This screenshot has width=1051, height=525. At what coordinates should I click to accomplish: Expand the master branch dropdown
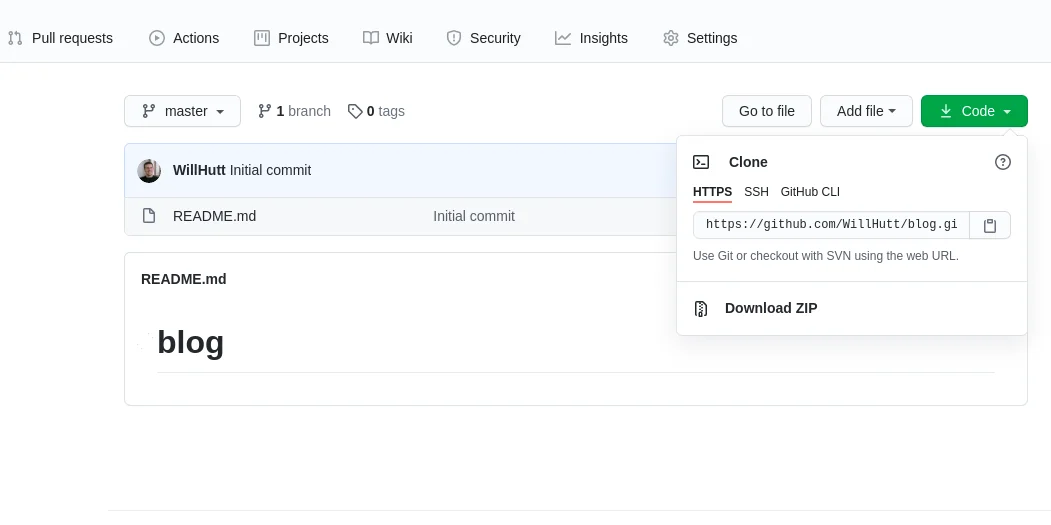coord(182,111)
